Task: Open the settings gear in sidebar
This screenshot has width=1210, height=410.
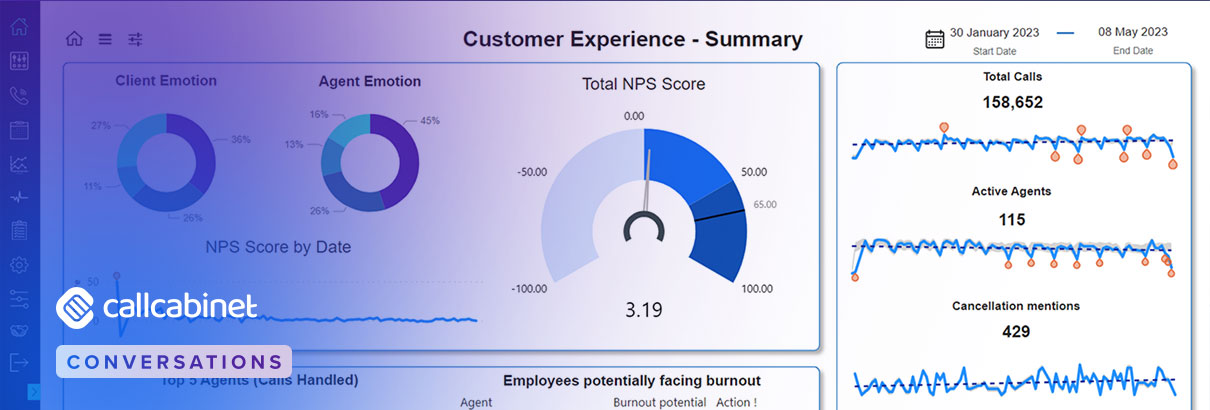Action: [19, 265]
